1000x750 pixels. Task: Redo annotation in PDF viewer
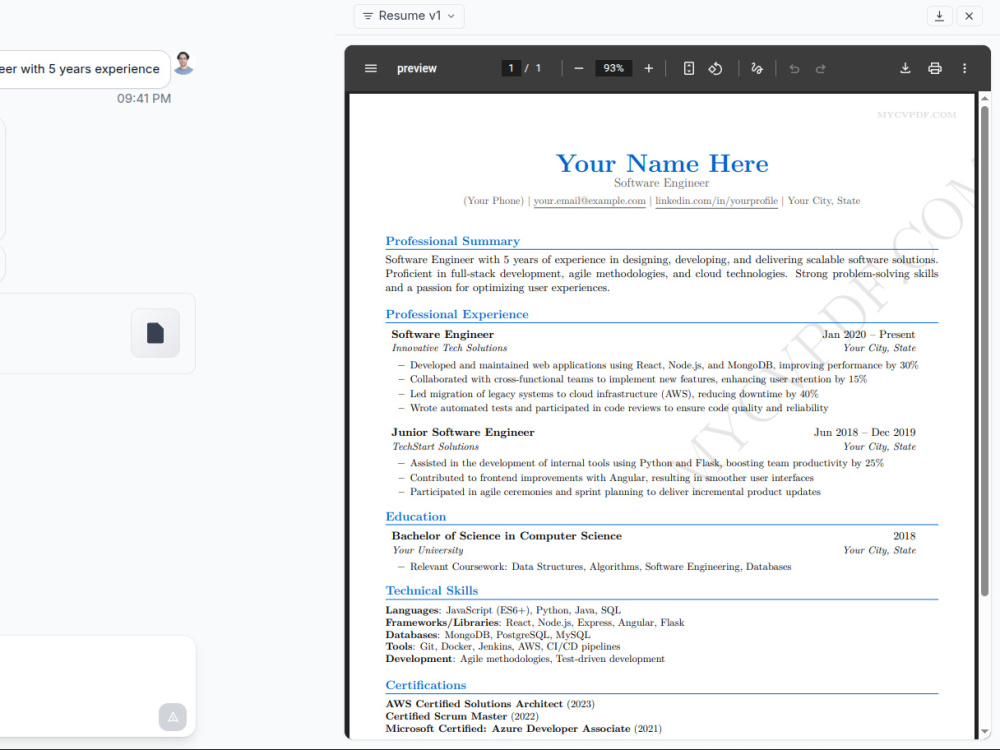pyautogui.click(x=821, y=68)
